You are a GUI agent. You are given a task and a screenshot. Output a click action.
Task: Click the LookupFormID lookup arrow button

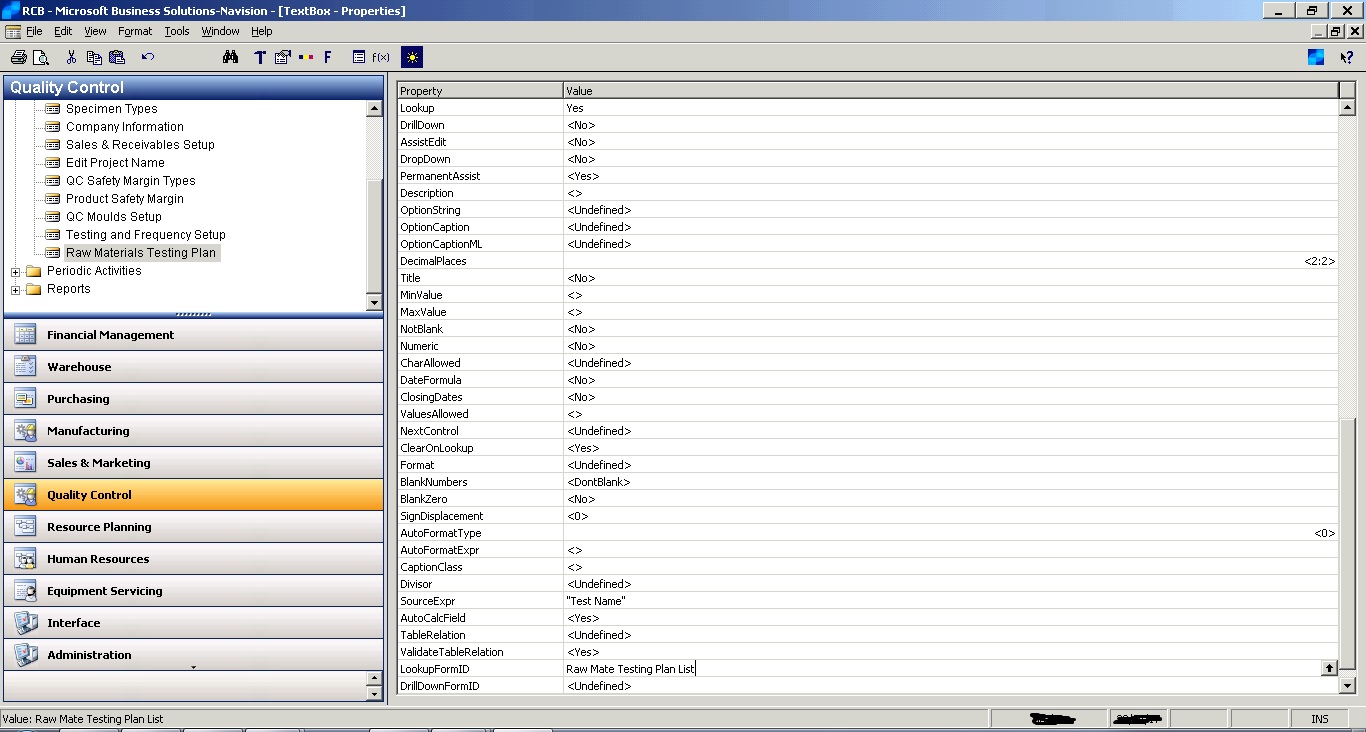click(x=1329, y=668)
